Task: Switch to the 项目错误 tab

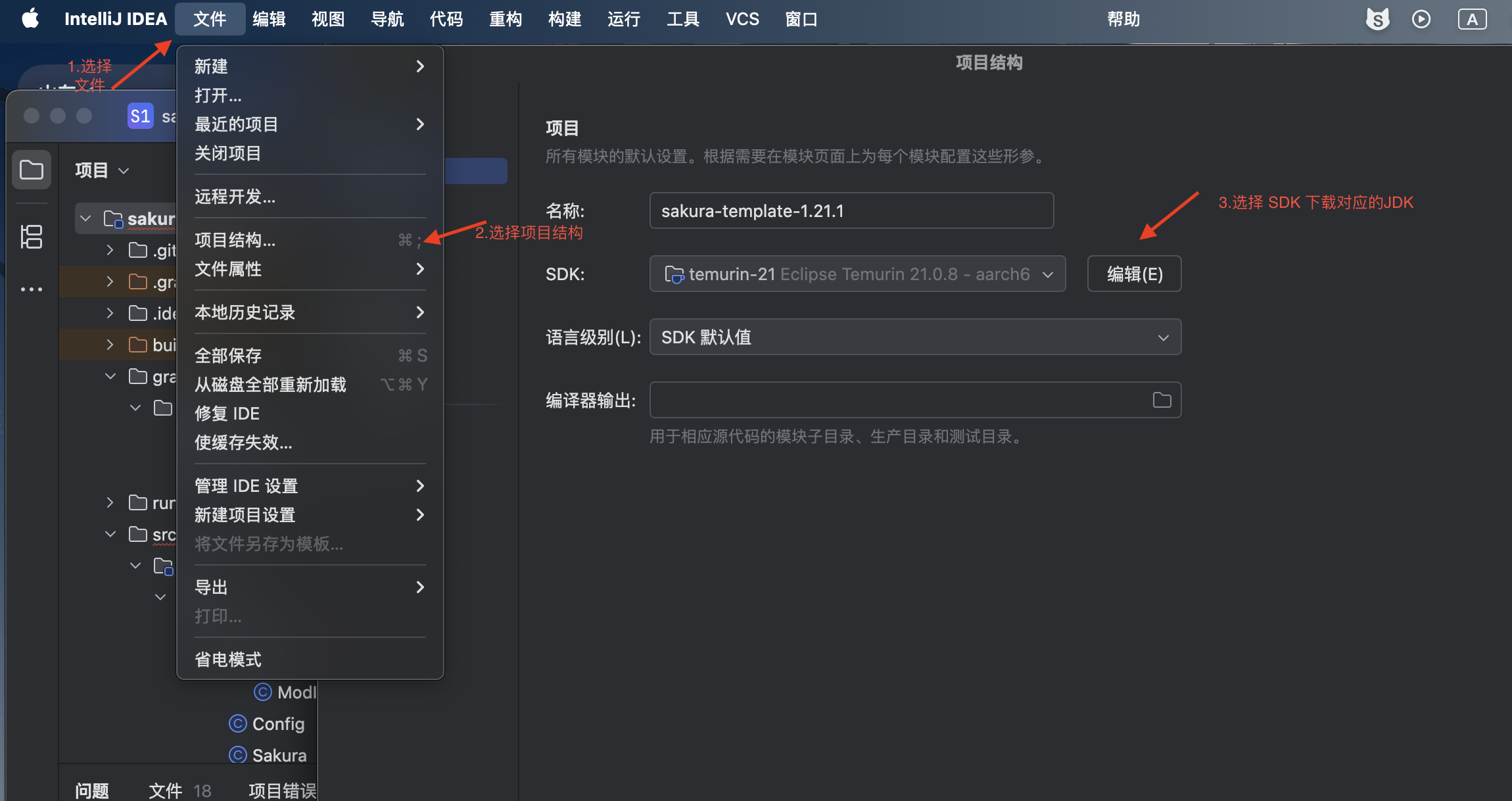Action: click(283, 790)
